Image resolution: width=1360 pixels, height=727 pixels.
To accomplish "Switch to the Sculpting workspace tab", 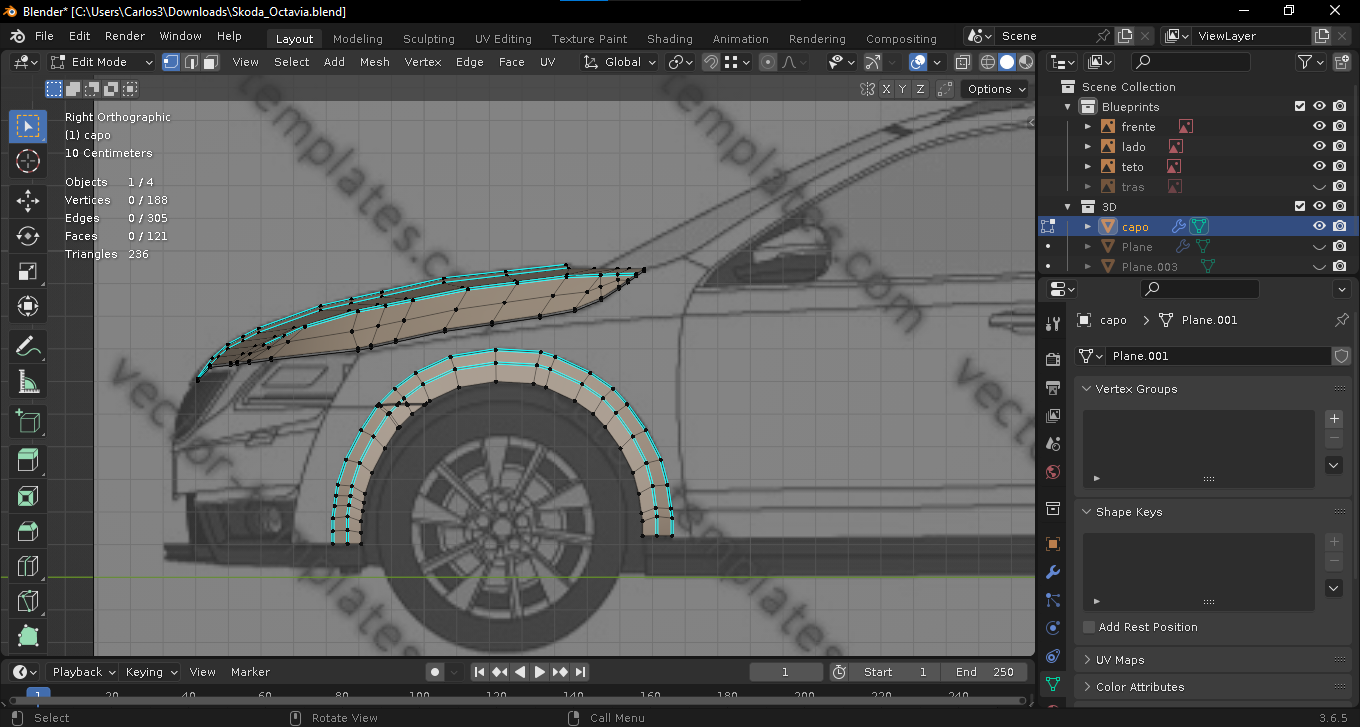I will 429,39.
